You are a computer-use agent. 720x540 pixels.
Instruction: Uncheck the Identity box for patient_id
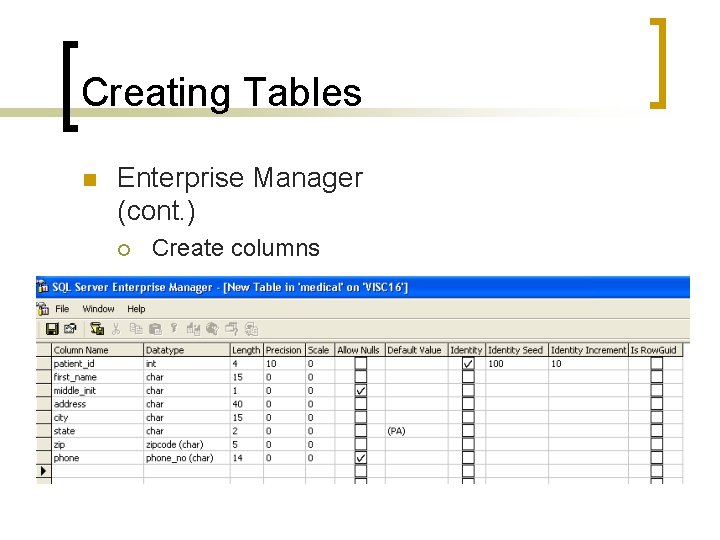pos(468,364)
